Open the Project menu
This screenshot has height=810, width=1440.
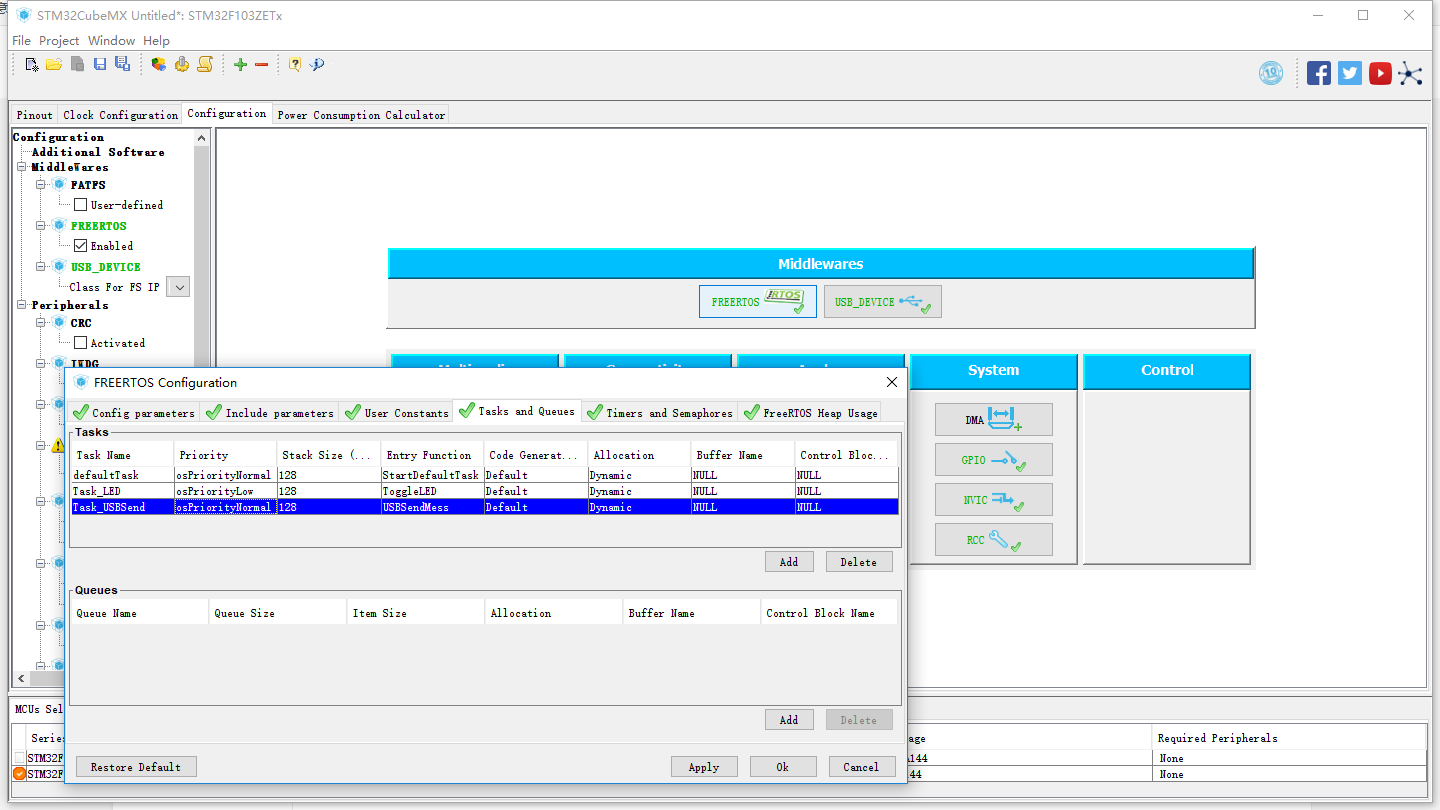tap(59, 41)
